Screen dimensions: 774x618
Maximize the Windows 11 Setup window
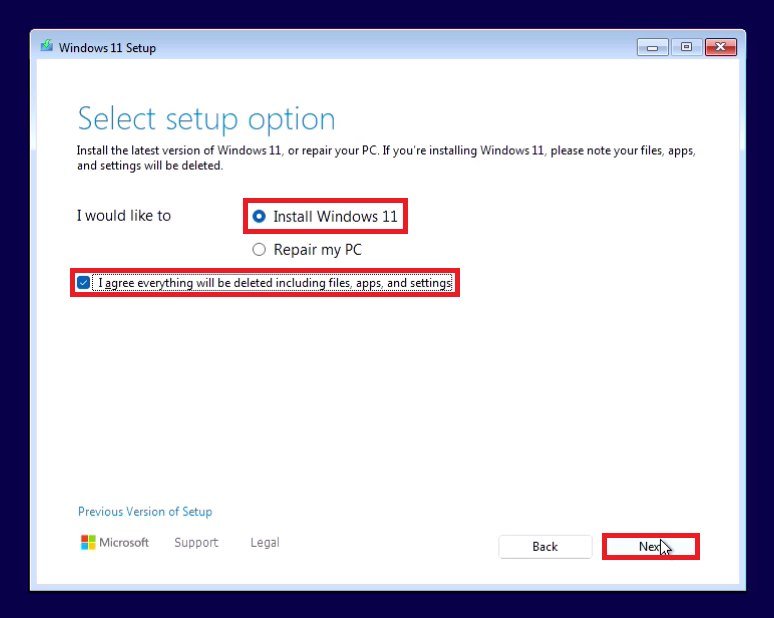click(x=686, y=47)
